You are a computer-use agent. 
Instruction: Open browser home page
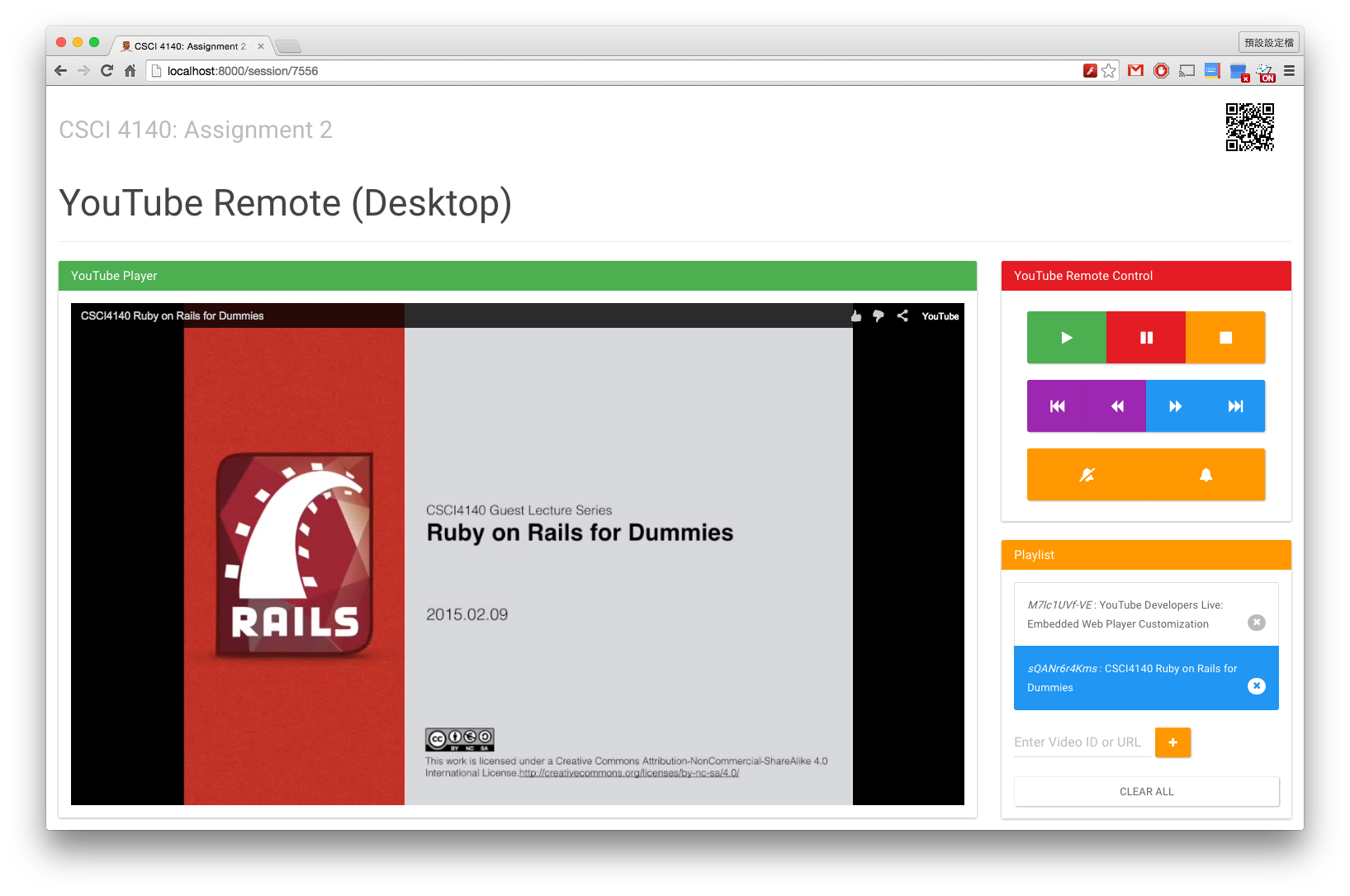[x=130, y=71]
